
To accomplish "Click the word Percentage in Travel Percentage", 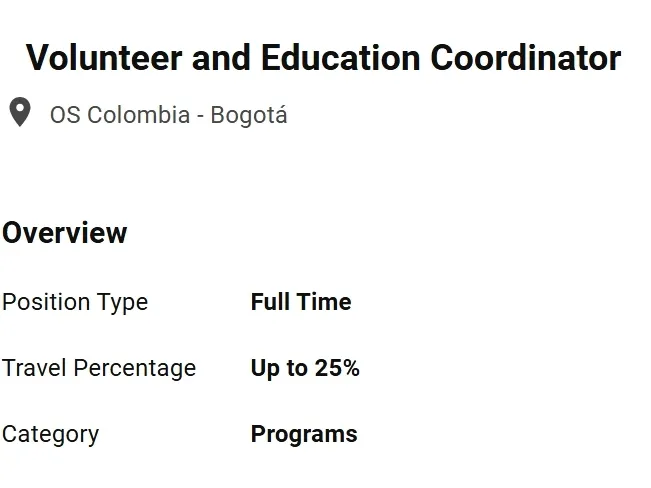I will pos(135,368).
